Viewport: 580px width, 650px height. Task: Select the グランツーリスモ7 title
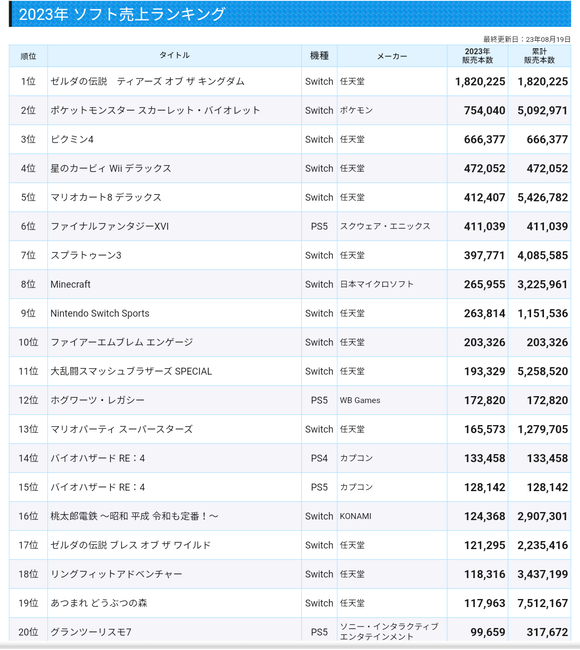tap(91, 632)
